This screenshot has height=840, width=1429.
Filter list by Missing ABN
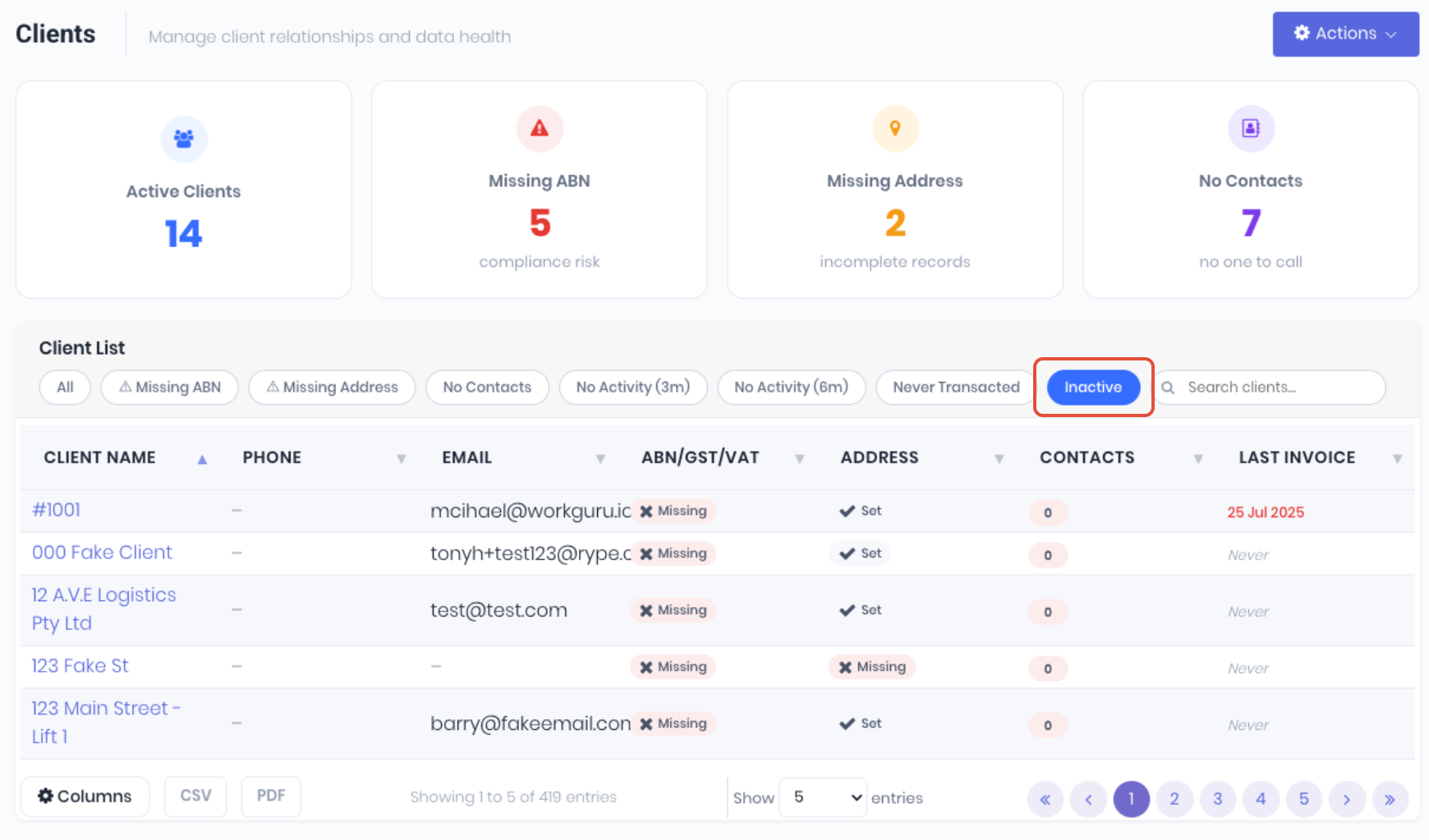pos(170,388)
